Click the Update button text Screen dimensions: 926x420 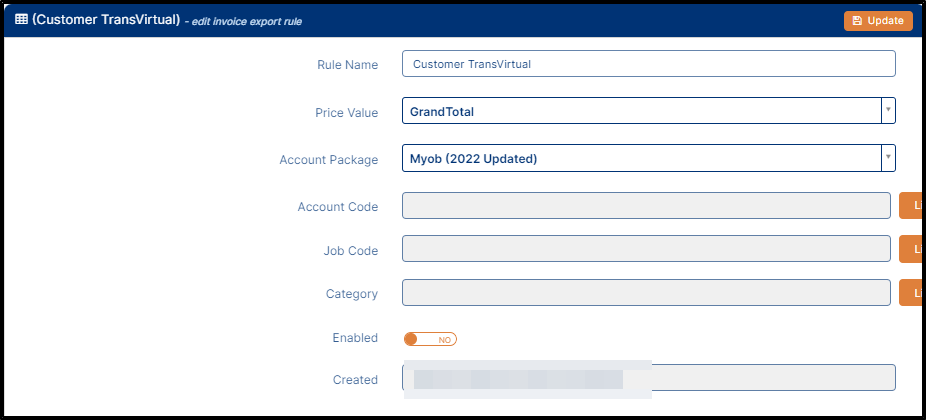tap(885, 21)
